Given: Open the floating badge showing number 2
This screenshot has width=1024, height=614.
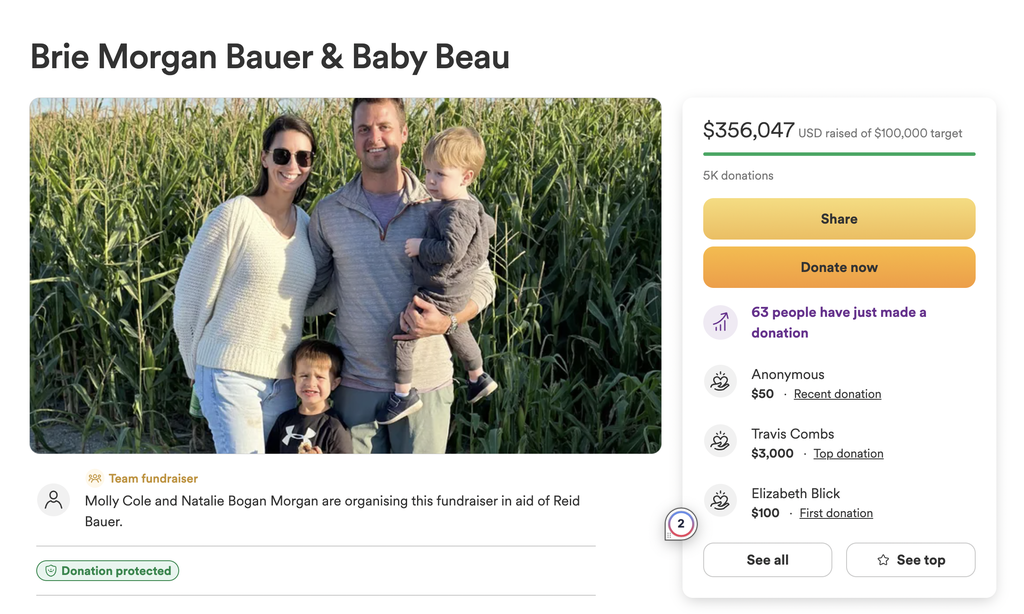Looking at the screenshot, I should (680, 524).
